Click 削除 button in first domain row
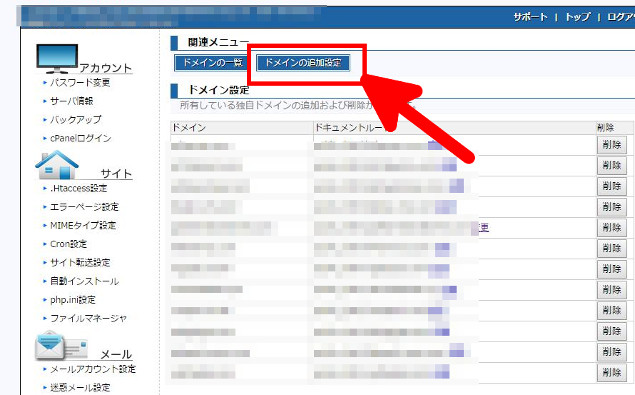The width and height of the screenshot is (635, 395). 612,145
